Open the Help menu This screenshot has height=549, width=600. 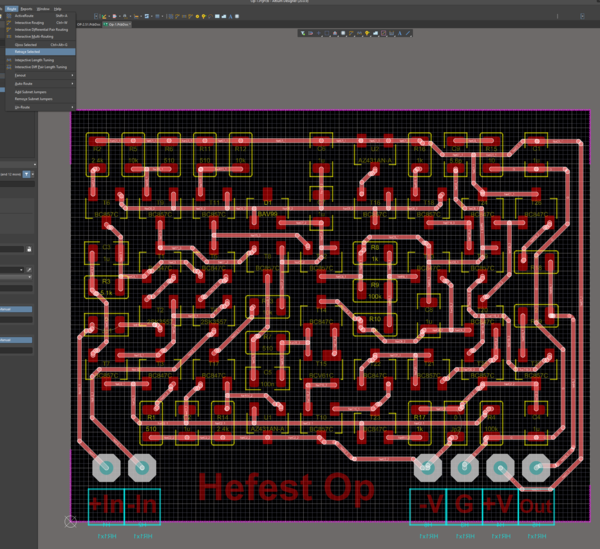pos(57,9)
